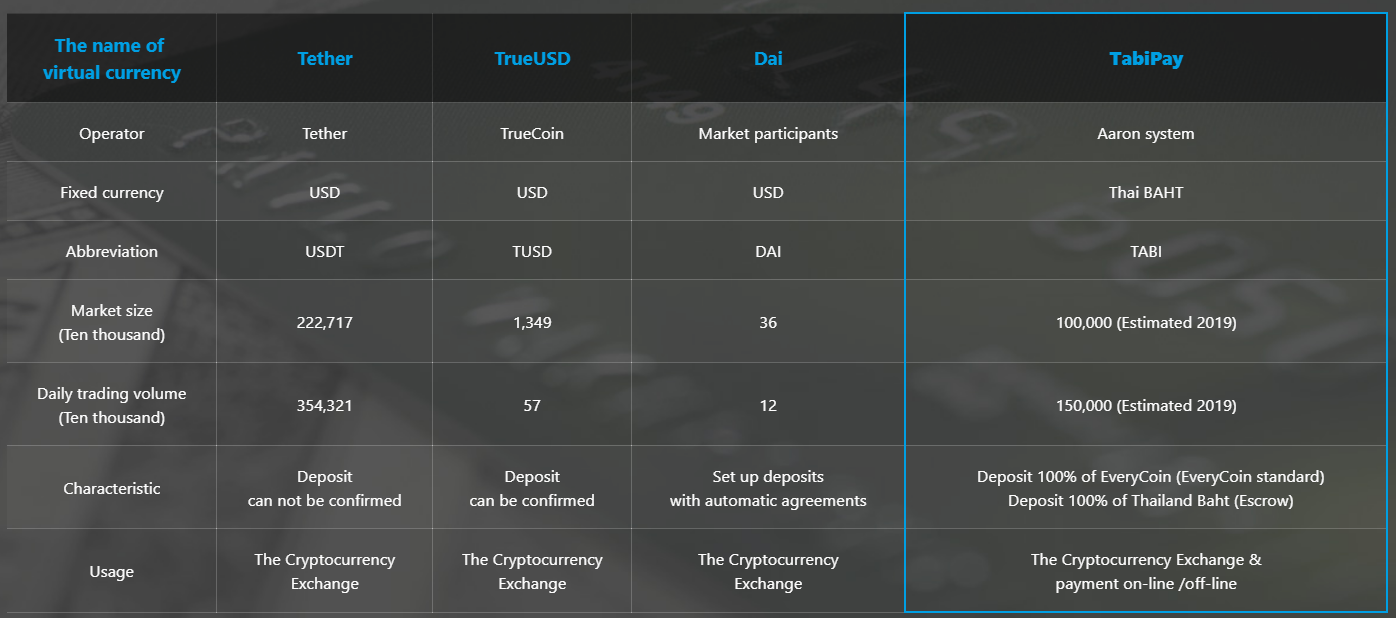Click the 354,321 trading volume value
This screenshot has height=618, width=1396.
pos(325,405)
